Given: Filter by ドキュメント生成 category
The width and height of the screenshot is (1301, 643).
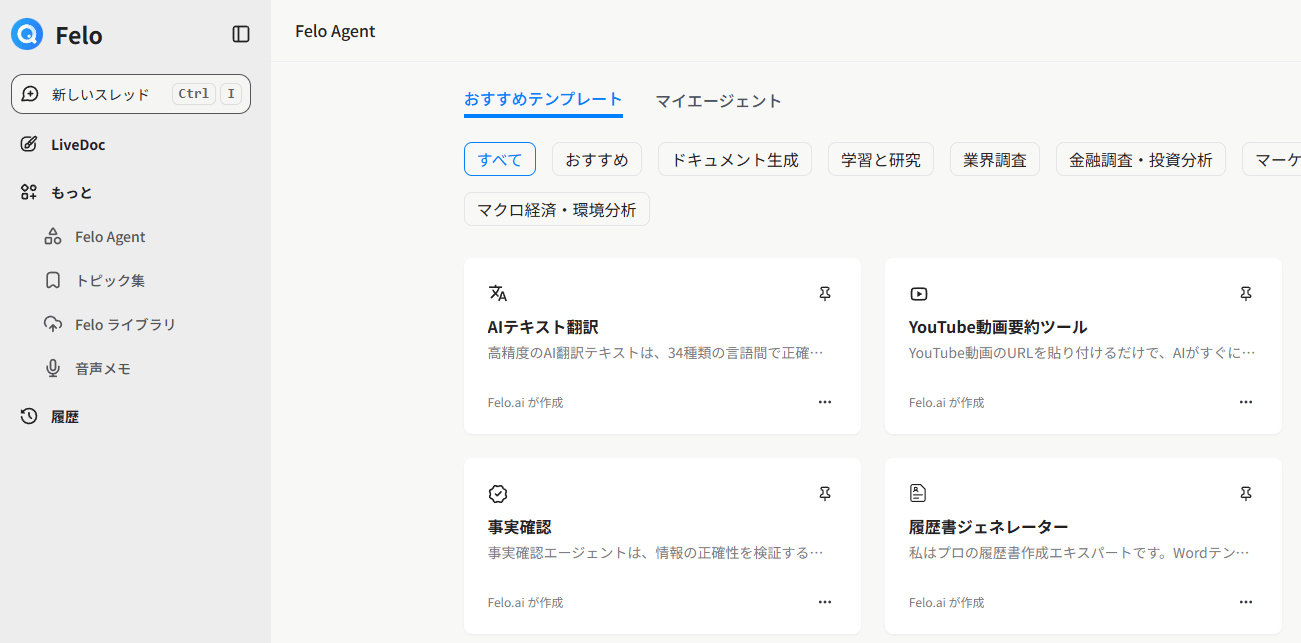Looking at the screenshot, I should pyautogui.click(x=734, y=159).
